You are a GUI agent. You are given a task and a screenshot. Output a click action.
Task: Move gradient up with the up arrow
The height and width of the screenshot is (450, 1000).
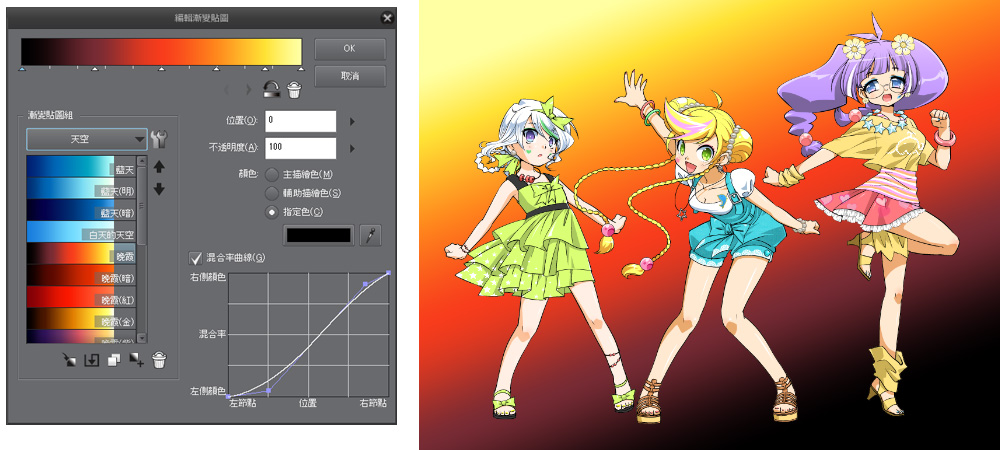point(158,166)
